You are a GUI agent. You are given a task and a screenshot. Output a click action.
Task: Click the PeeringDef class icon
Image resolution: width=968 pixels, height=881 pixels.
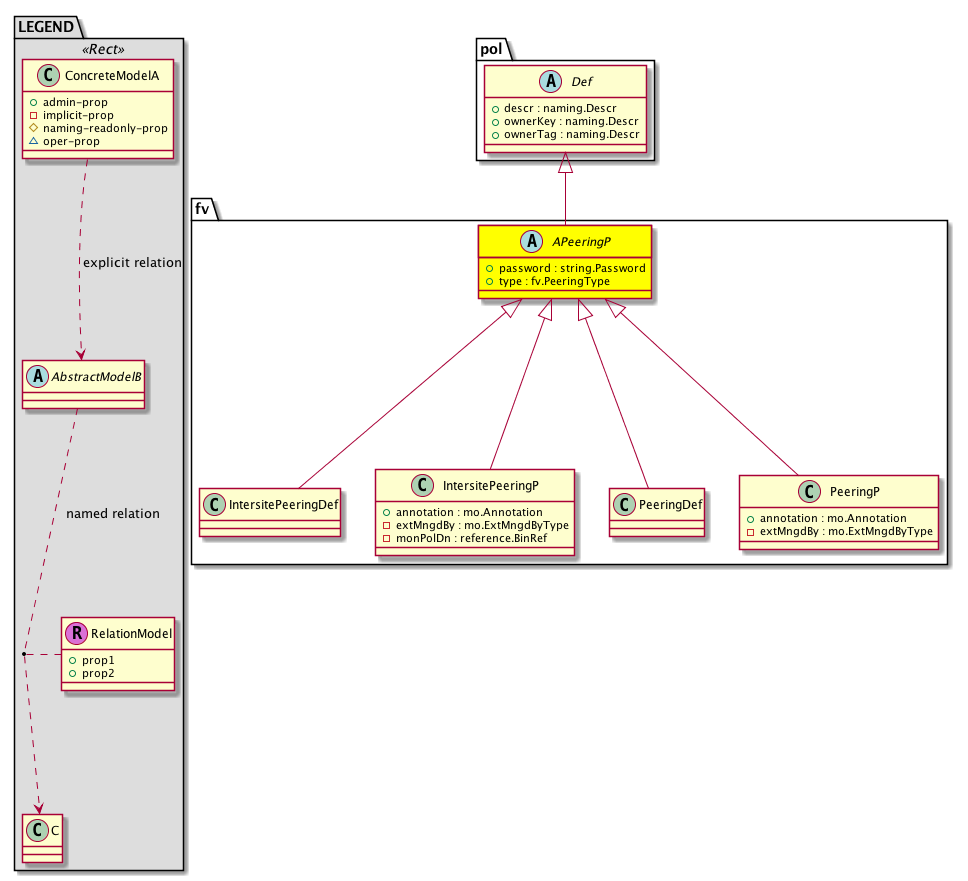[x=625, y=505]
